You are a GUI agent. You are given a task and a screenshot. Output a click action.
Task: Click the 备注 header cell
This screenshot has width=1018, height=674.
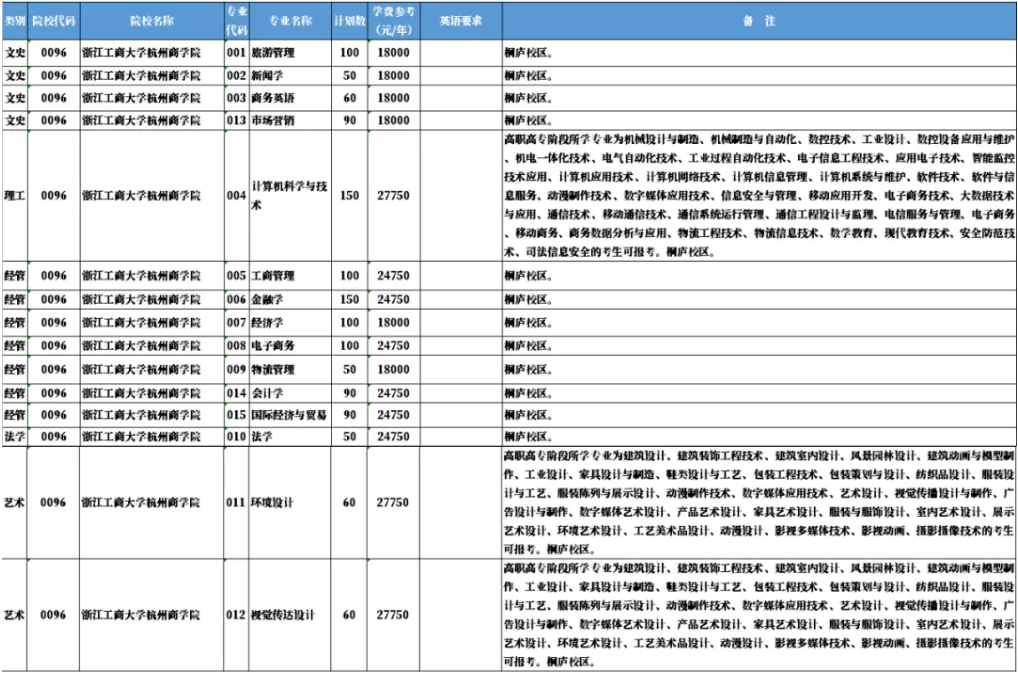pos(759,21)
